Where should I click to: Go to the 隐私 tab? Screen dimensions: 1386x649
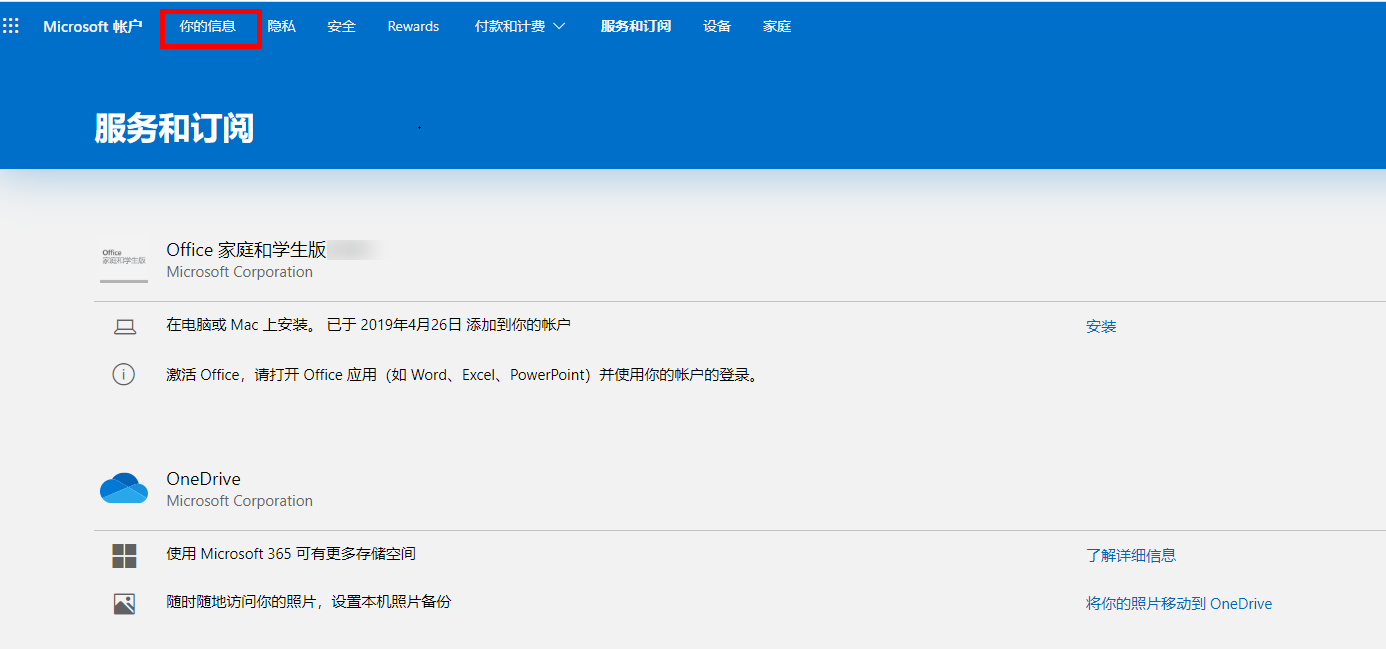pyautogui.click(x=281, y=27)
